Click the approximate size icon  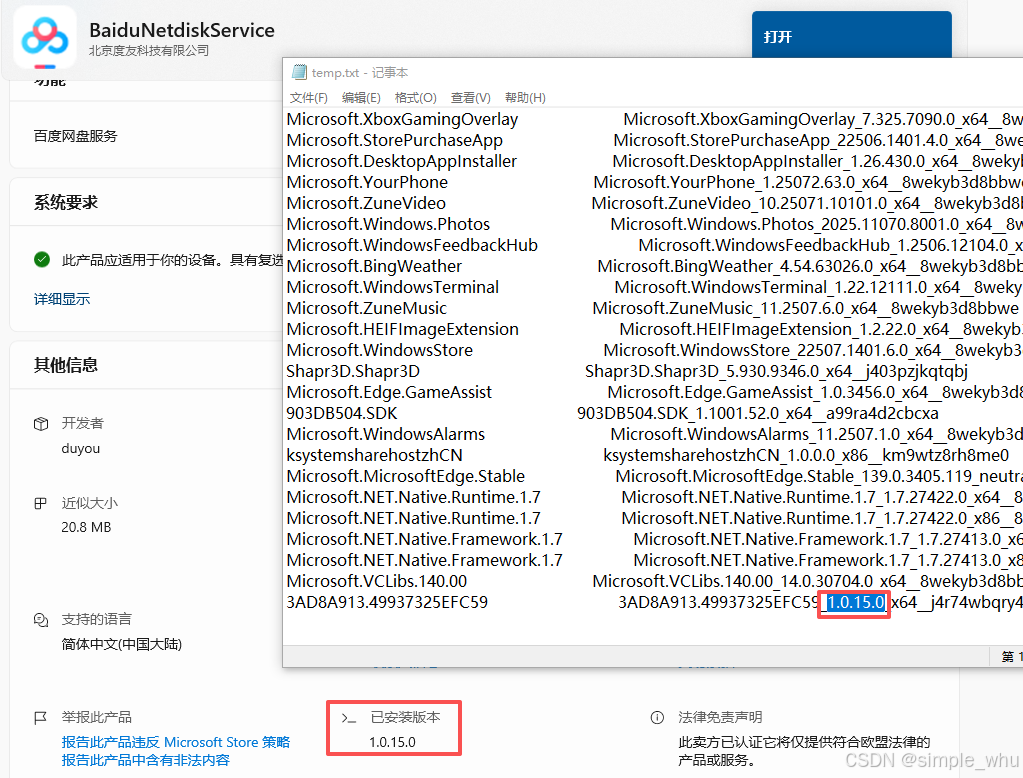pyautogui.click(x=40, y=503)
